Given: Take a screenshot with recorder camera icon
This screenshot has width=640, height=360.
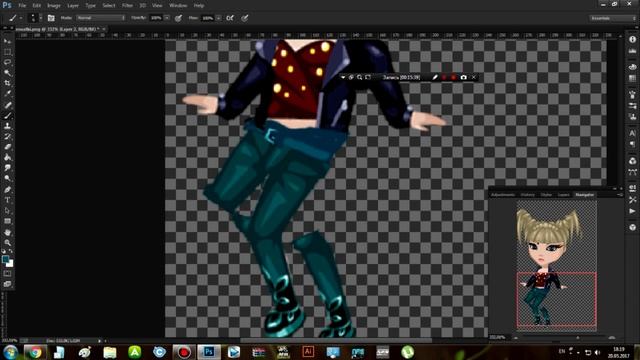Looking at the screenshot, I should [463, 77].
